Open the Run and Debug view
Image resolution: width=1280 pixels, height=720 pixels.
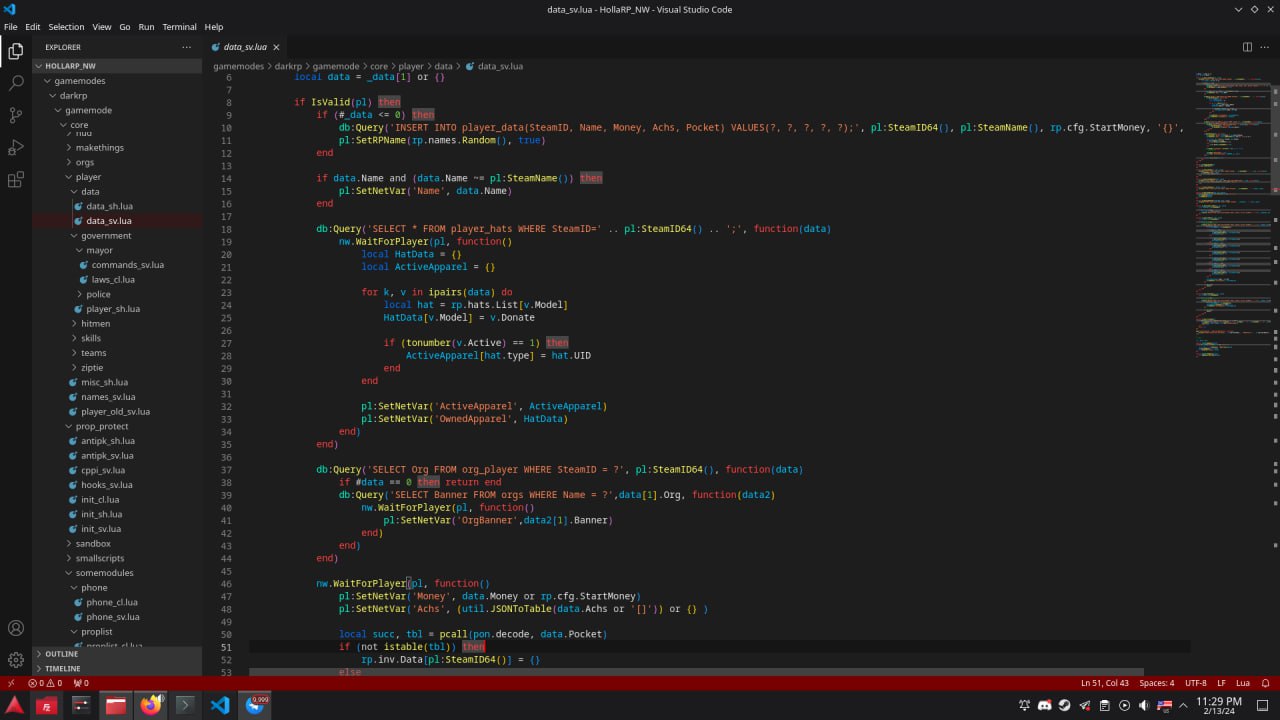[x=16, y=148]
